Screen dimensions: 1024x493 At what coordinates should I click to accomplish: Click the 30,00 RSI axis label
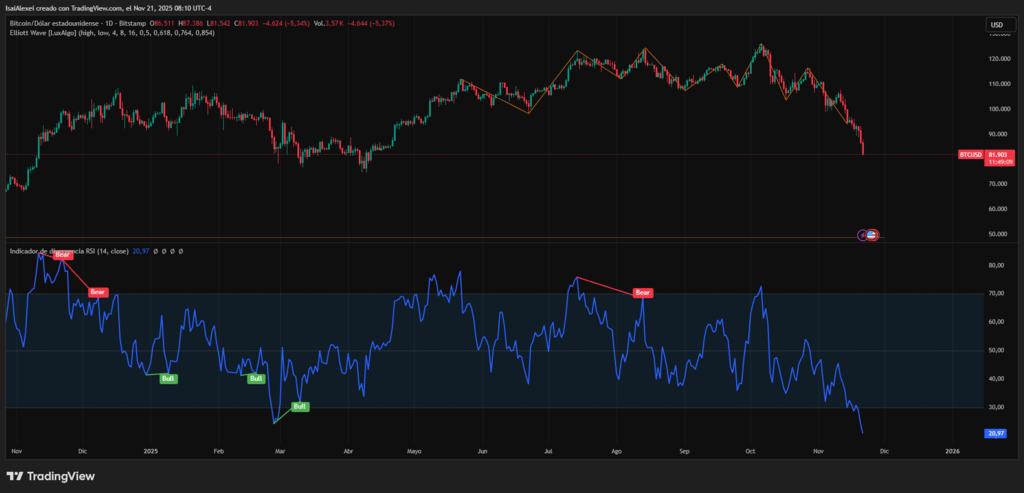coord(995,407)
